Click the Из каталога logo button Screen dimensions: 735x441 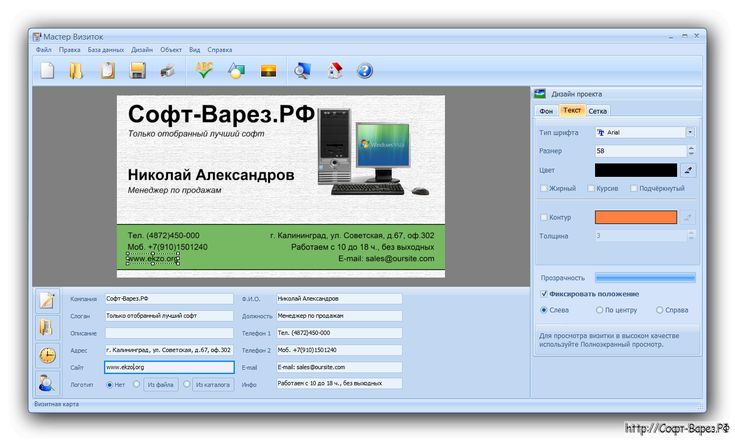[x=213, y=385]
